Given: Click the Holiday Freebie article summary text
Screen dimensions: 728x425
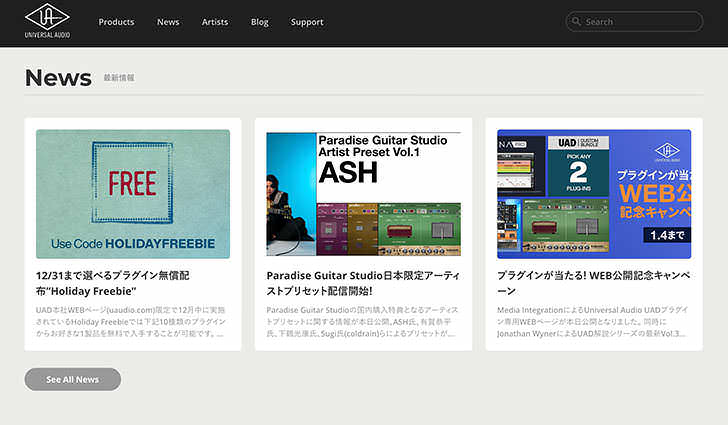Looking at the screenshot, I should (130, 321).
